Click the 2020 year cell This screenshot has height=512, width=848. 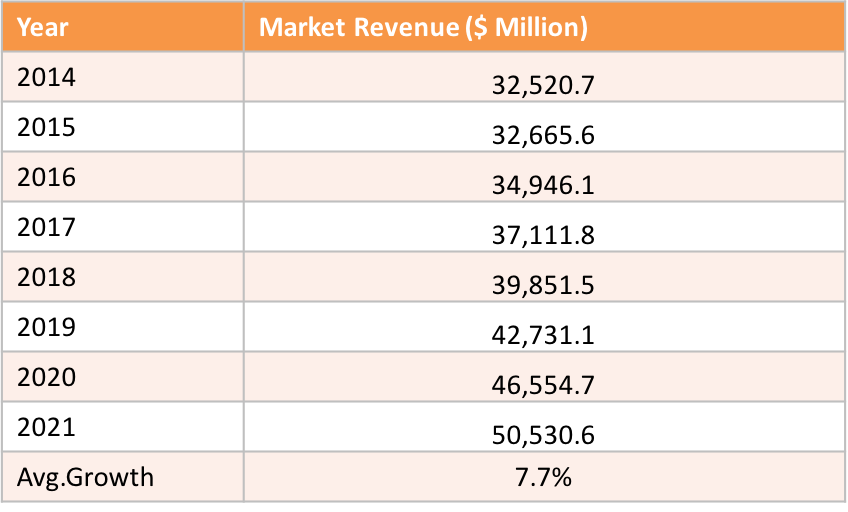pos(123,377)
